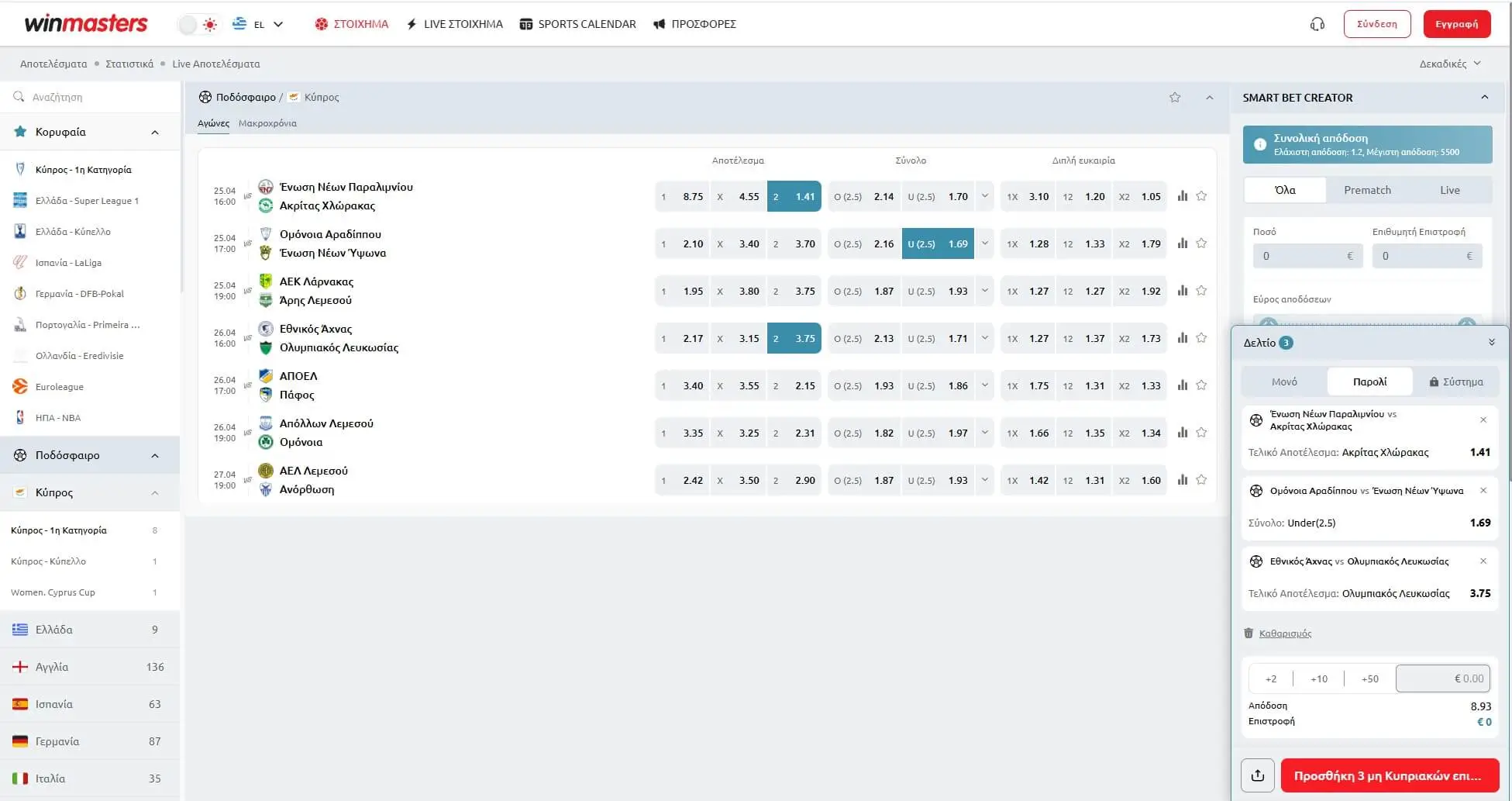Favorite the Απόλλων Λεμεσού match
The height and width of the screenshot is (801, 1512).
pos(1201,433)
